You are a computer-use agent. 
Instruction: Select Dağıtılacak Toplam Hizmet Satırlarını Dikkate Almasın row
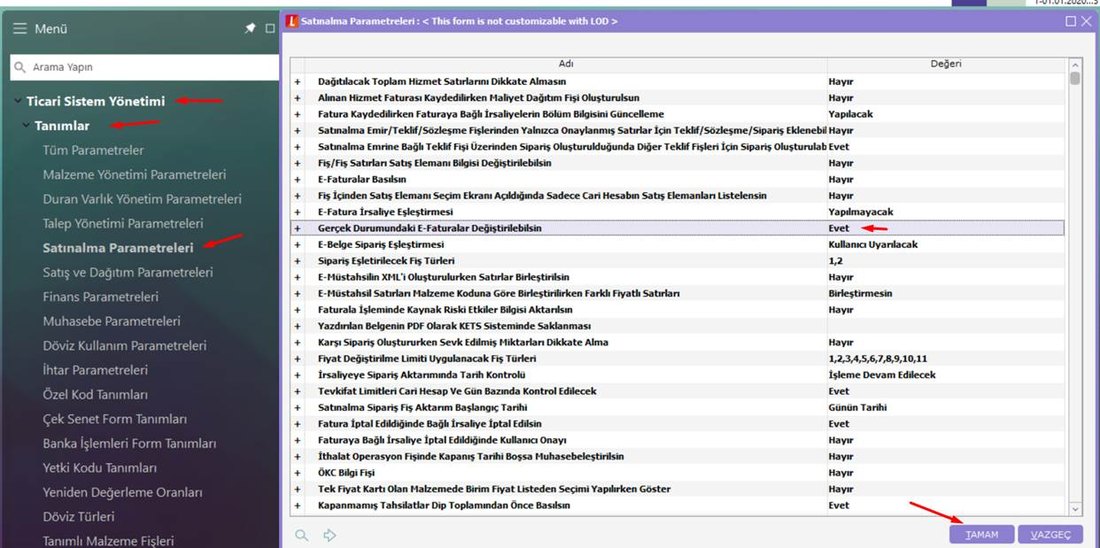pyautogui.click(x=678, y=82)
